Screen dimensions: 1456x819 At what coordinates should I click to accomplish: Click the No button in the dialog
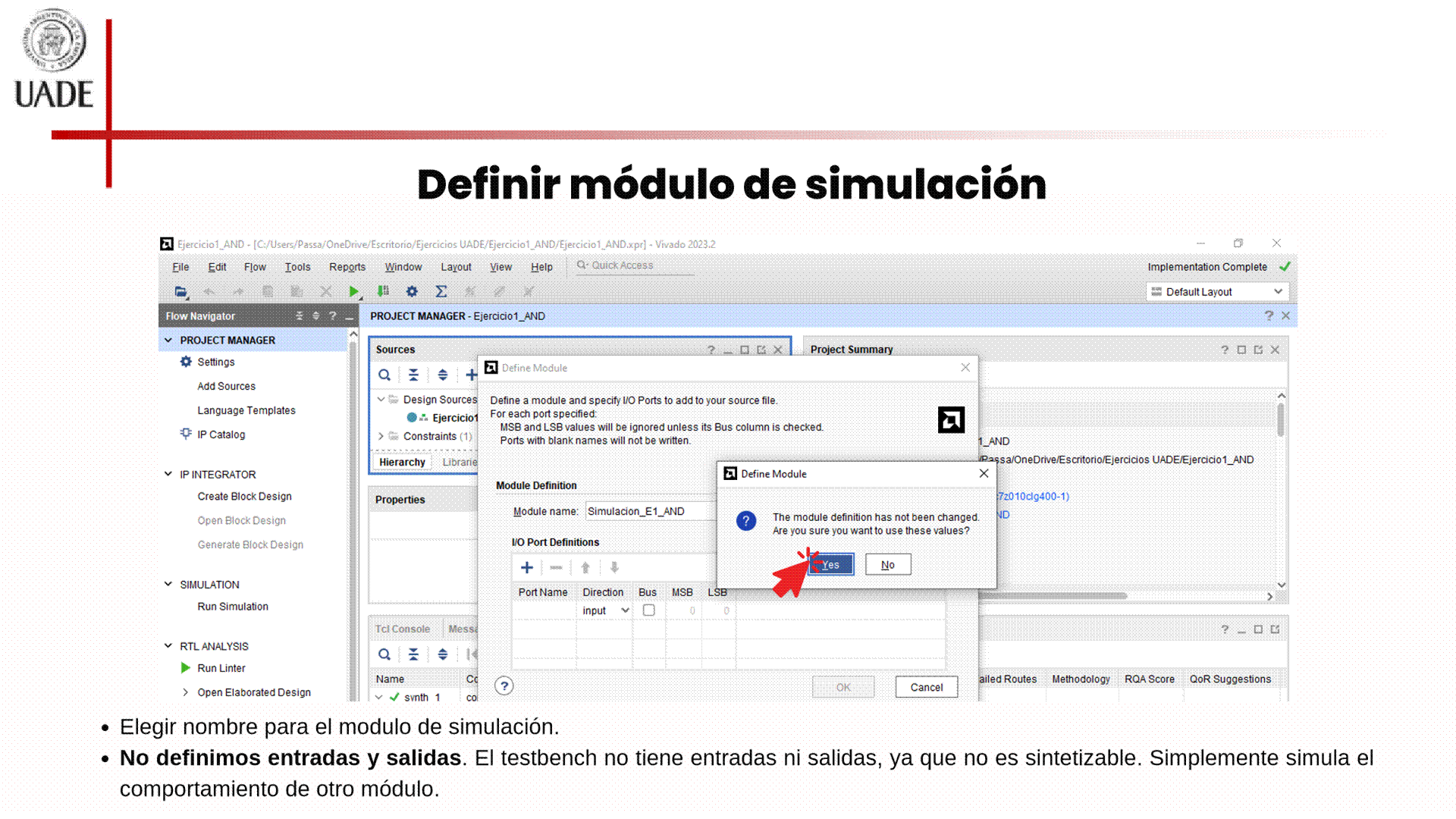coord(887,564)
